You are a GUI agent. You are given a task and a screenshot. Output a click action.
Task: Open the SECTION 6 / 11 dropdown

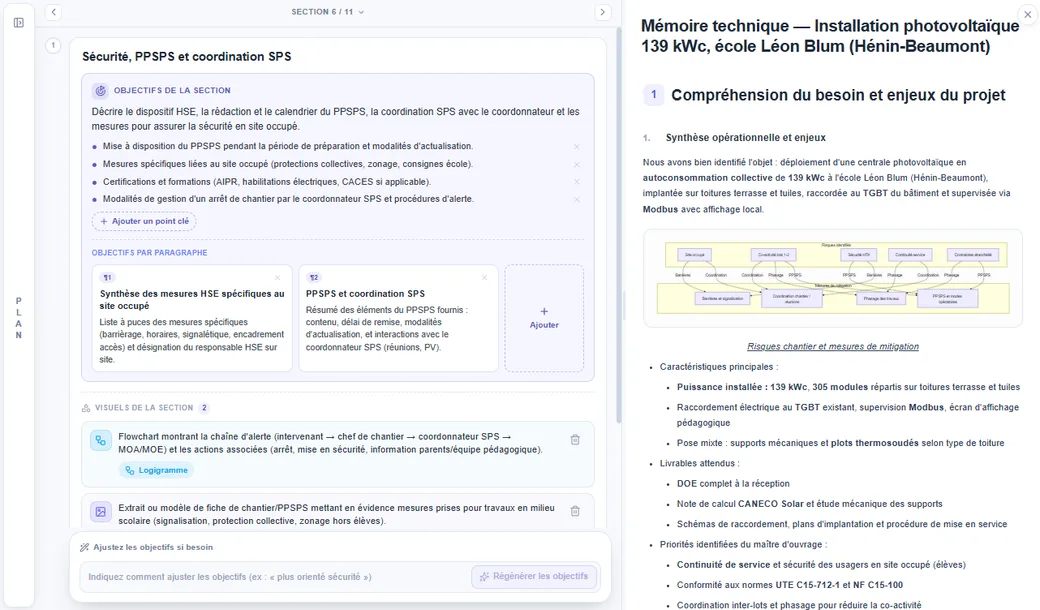328,12
